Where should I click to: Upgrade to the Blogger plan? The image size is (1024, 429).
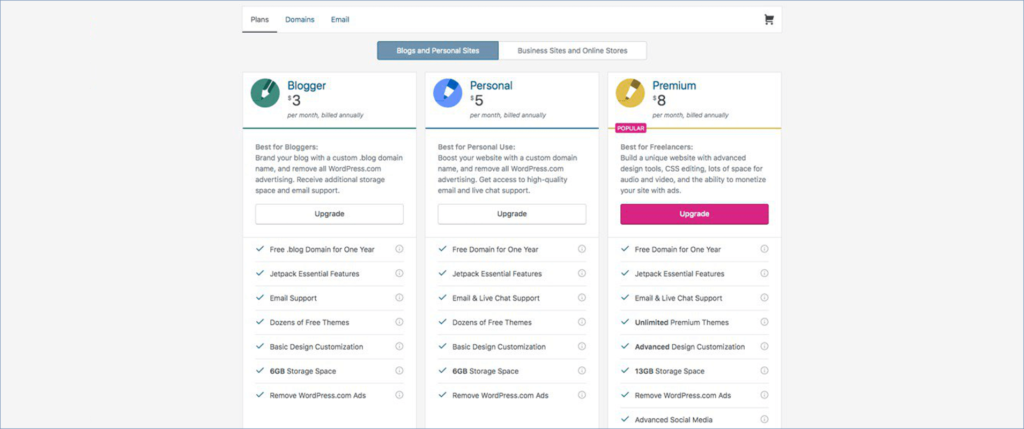coord(329,214)
